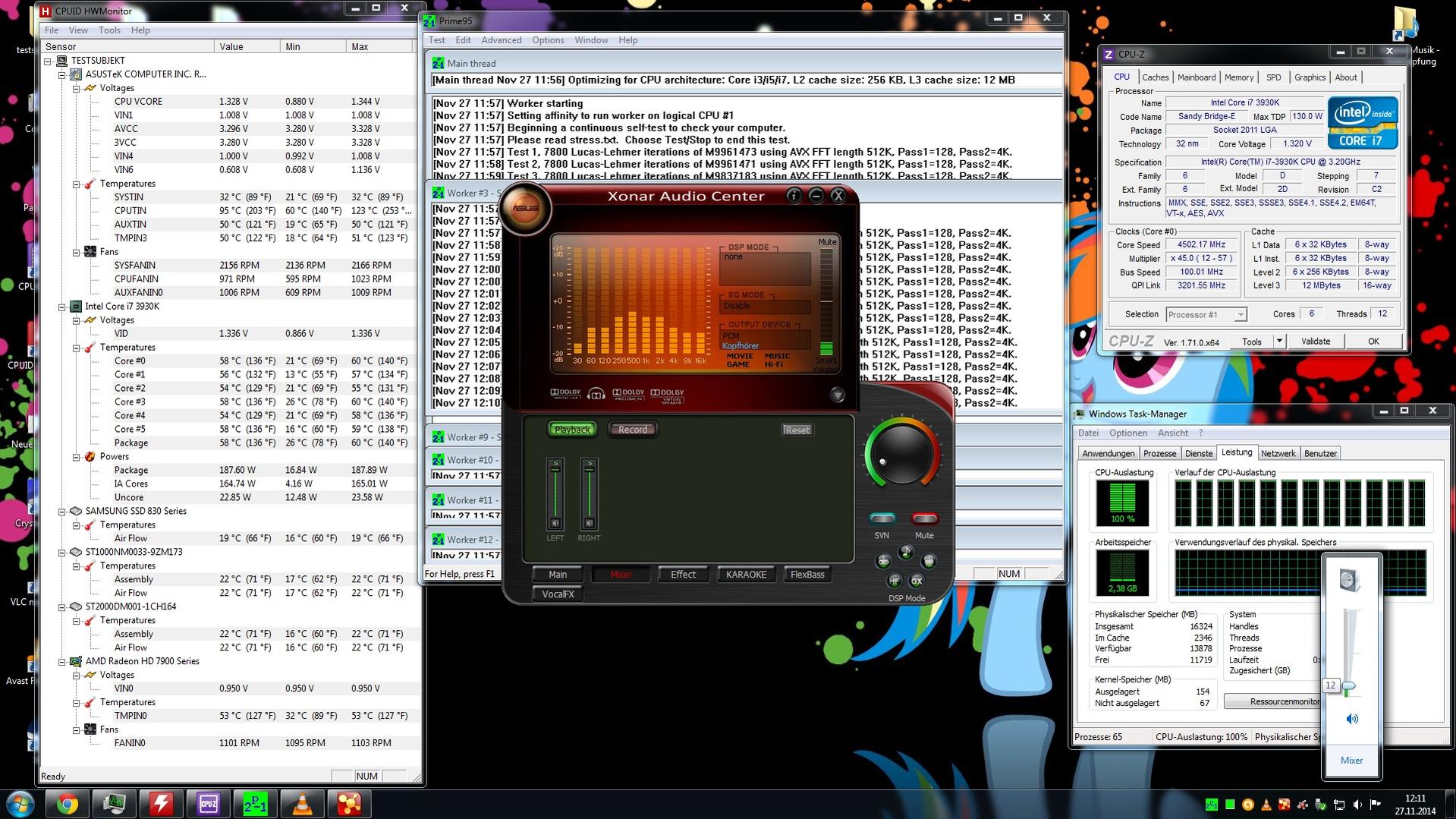This screenshot has width=1456, height=819.
Task: Collapse the Xonar display panel arrow
Action: pyautogui.click(x=837, y=395)
